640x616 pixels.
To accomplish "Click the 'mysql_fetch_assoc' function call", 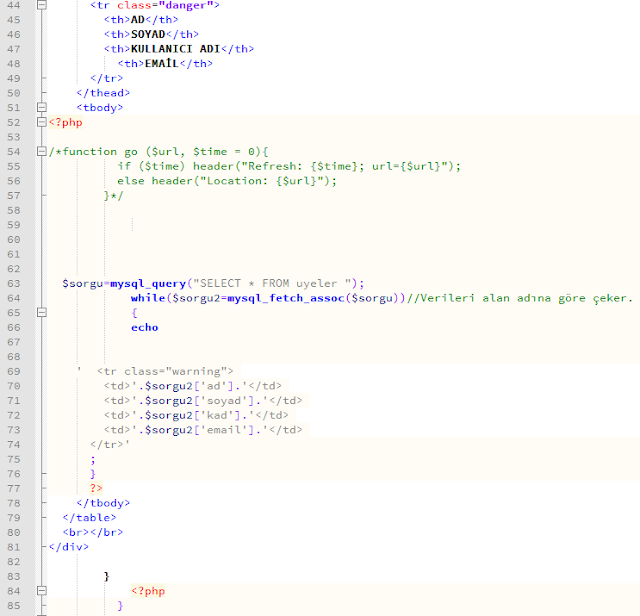I will tap(286, 298).
